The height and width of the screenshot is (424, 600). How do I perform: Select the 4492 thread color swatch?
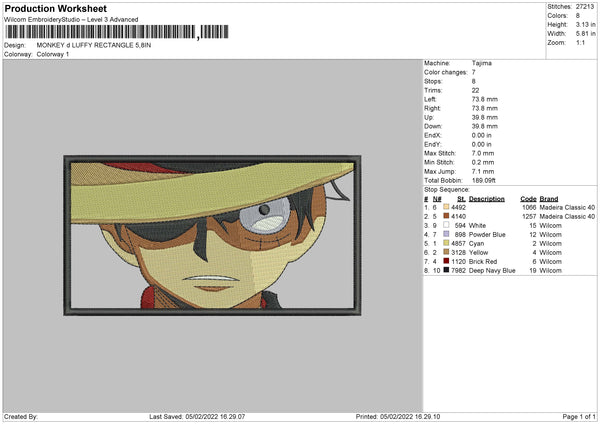coord(446,207)
